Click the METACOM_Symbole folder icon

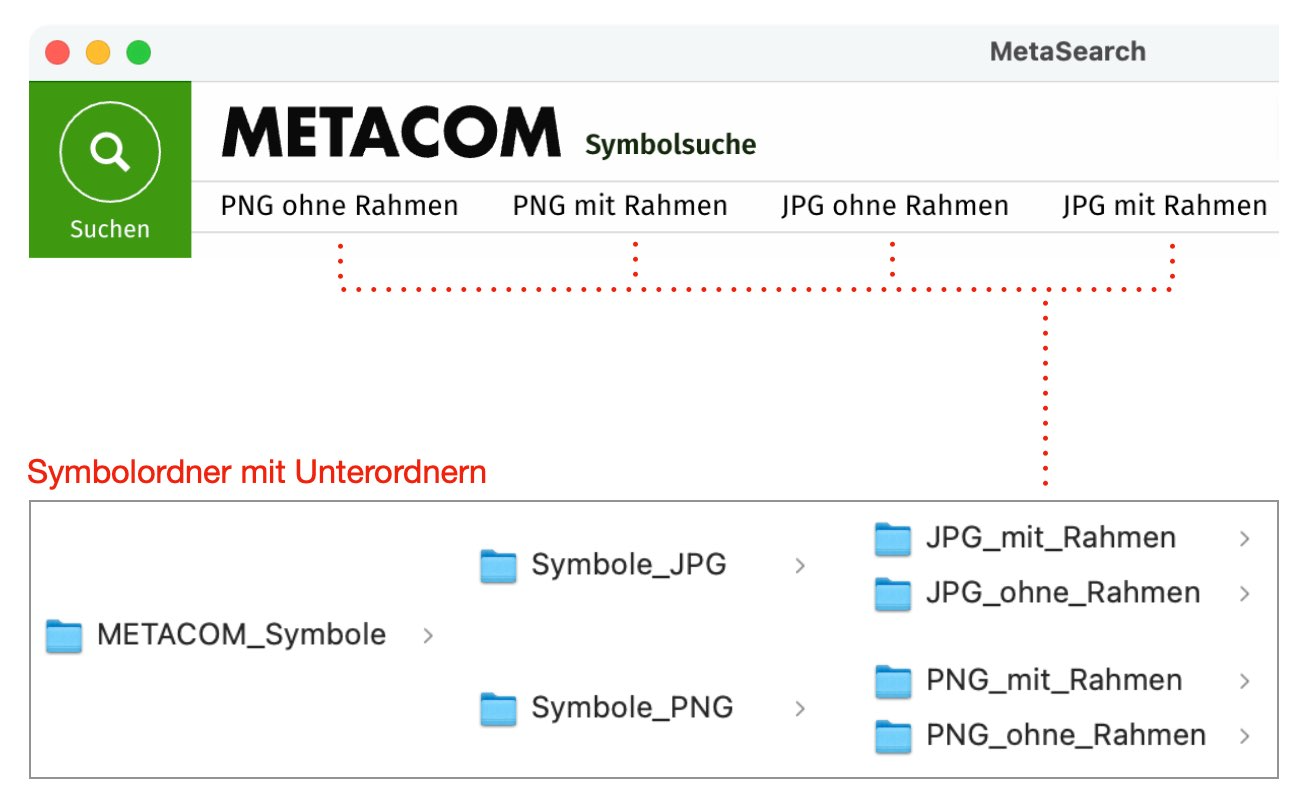(64, 635)
